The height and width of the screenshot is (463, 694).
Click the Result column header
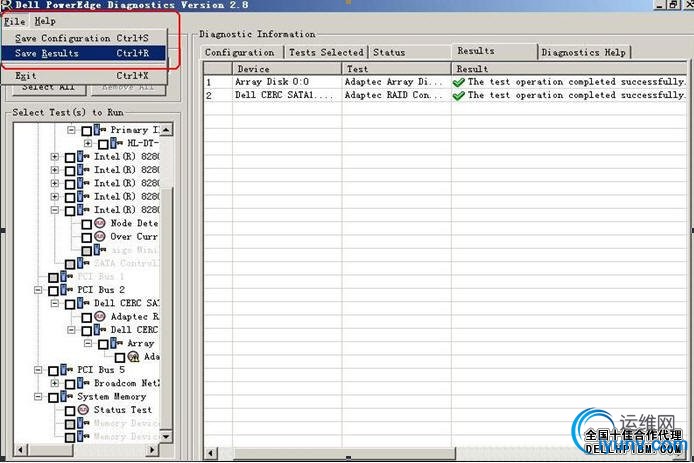(569, 69)
